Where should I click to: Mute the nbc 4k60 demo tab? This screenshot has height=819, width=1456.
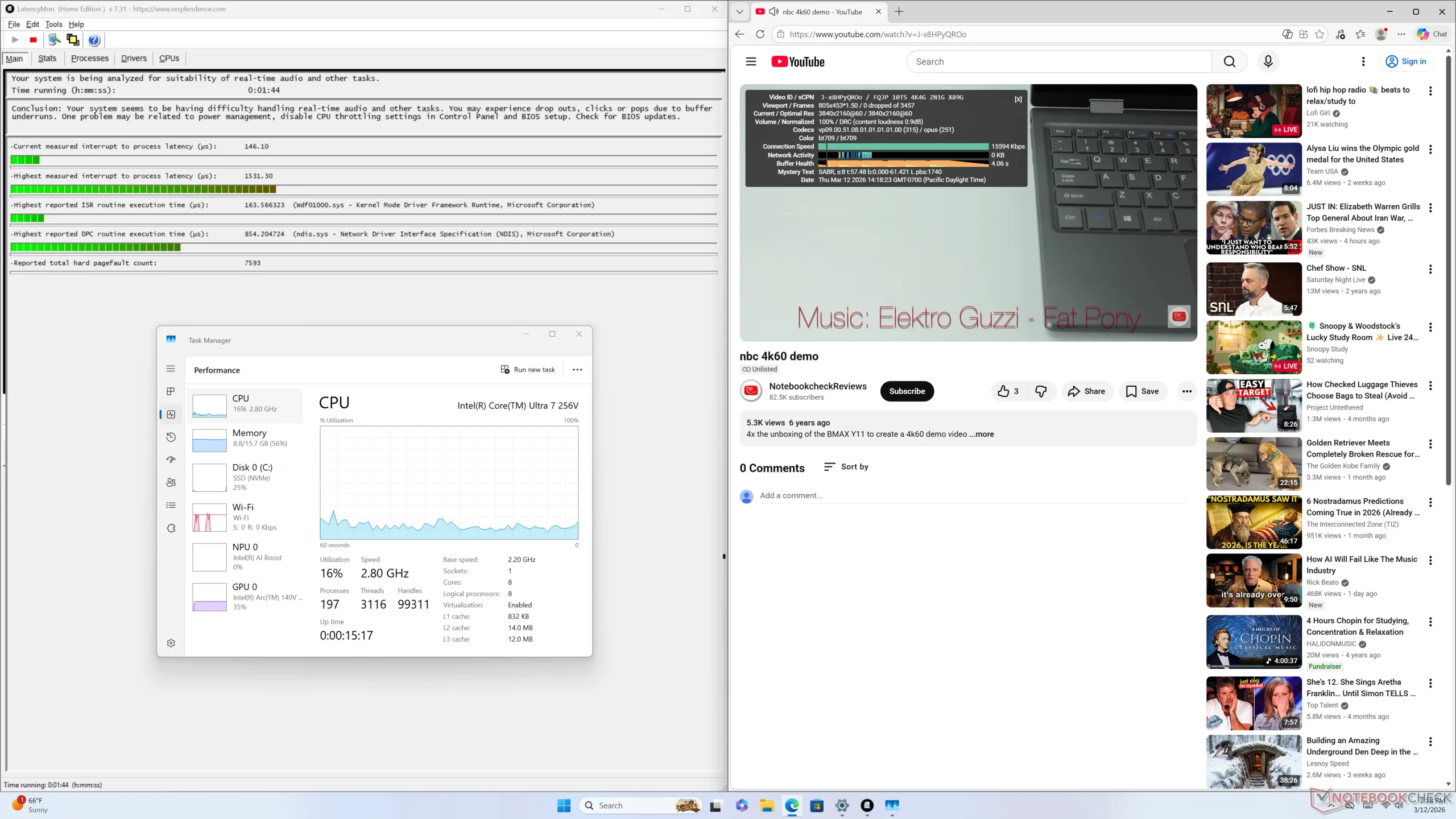(x=773, y=11)
